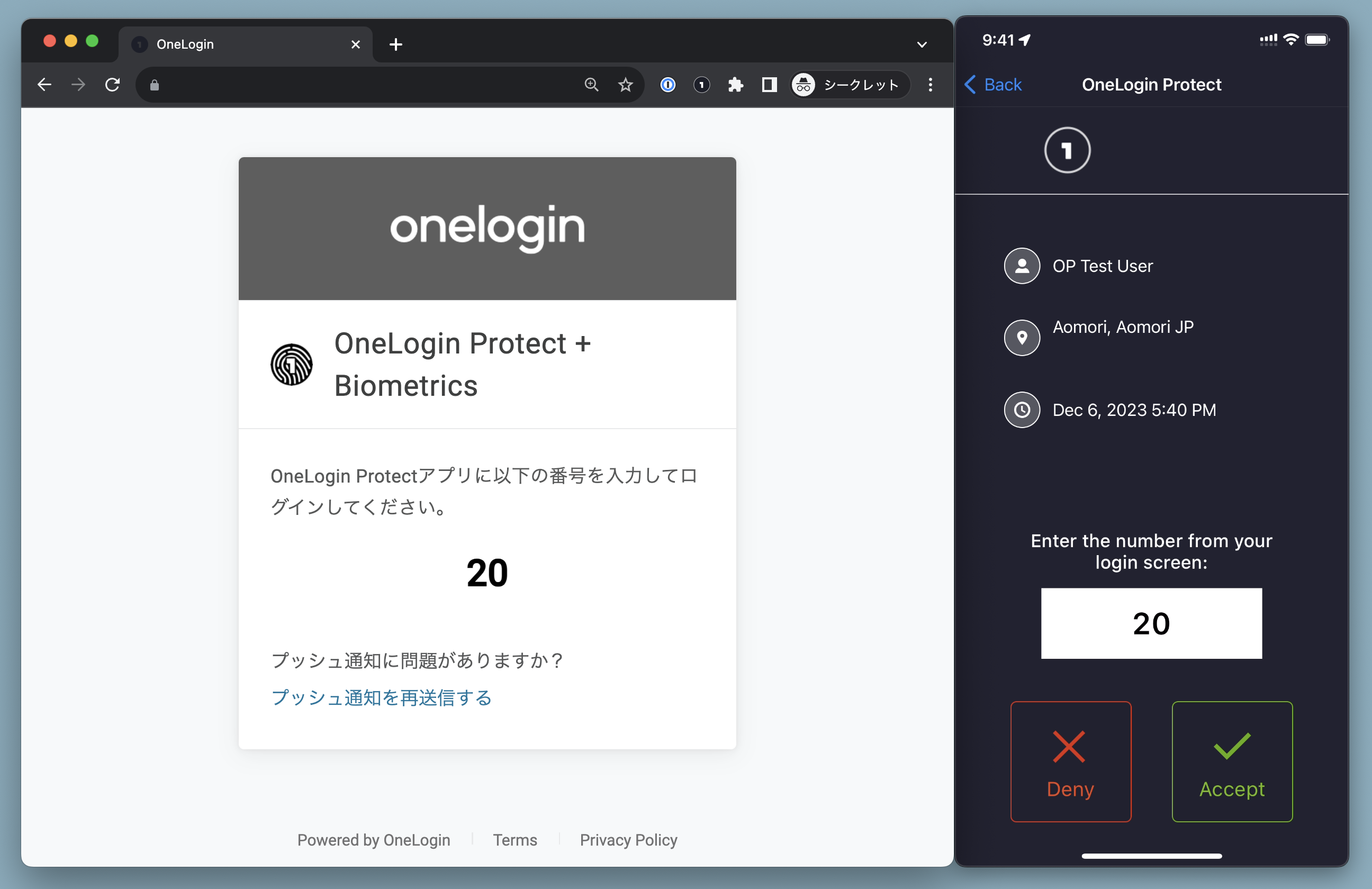This screenshot has width=1372, height=889.
Task: Click the プッシュ通知に問題がありますか？ text
Action: point(417,660)
